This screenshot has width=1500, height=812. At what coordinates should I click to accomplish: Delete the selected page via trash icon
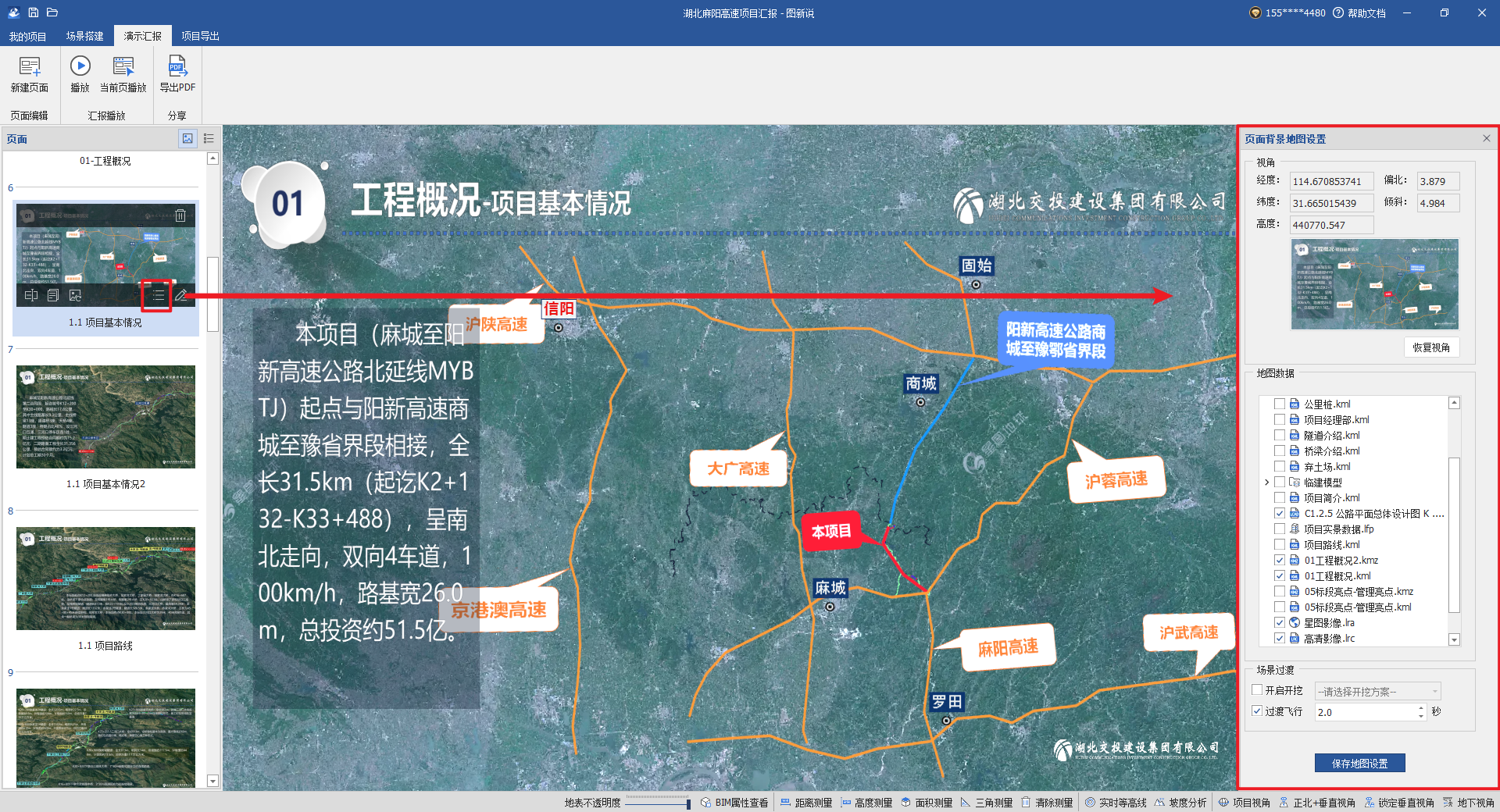[x=180, y=215]
